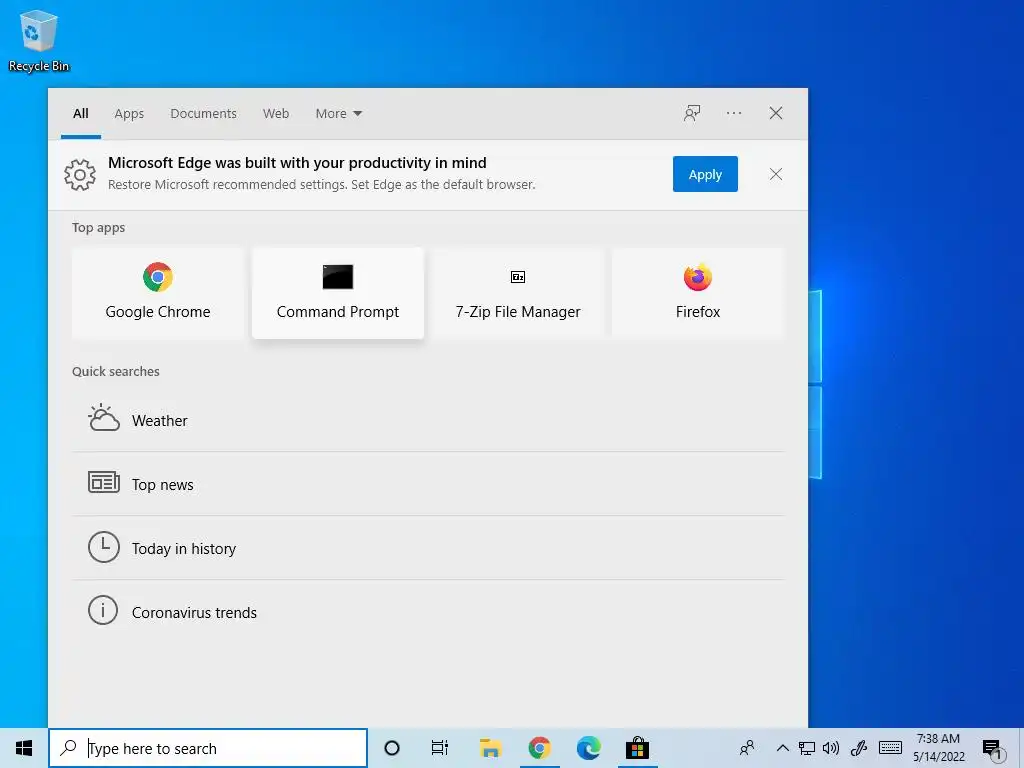Open Today in history quick search
The width and height of the screenshot is (1024, 768).
pyautogui.click(x=428, y=548)
